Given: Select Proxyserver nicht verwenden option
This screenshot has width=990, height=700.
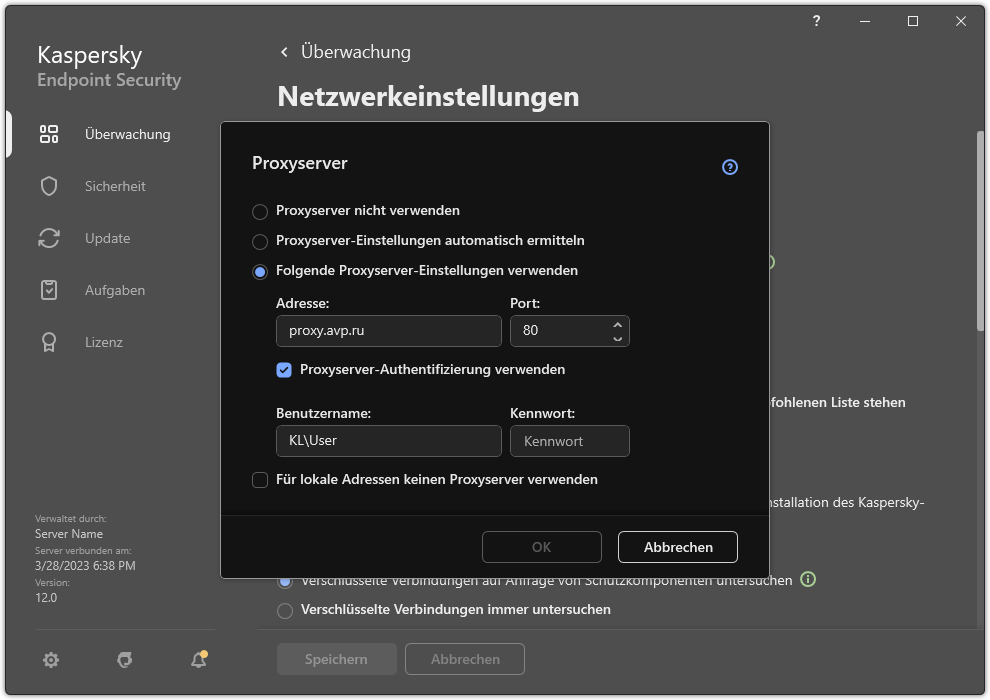Looking at the screenshot, I should coord(260,211).
